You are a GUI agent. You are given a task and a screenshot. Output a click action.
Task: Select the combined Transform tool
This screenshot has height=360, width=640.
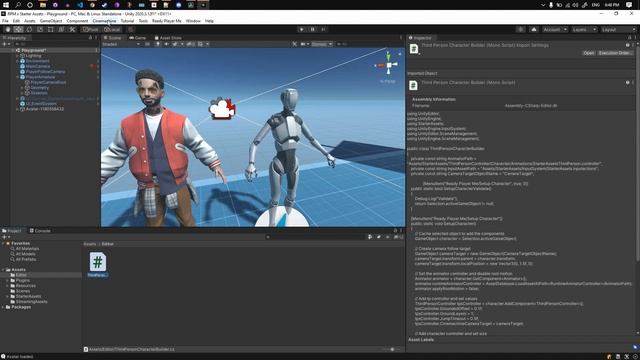click(61, 29)
